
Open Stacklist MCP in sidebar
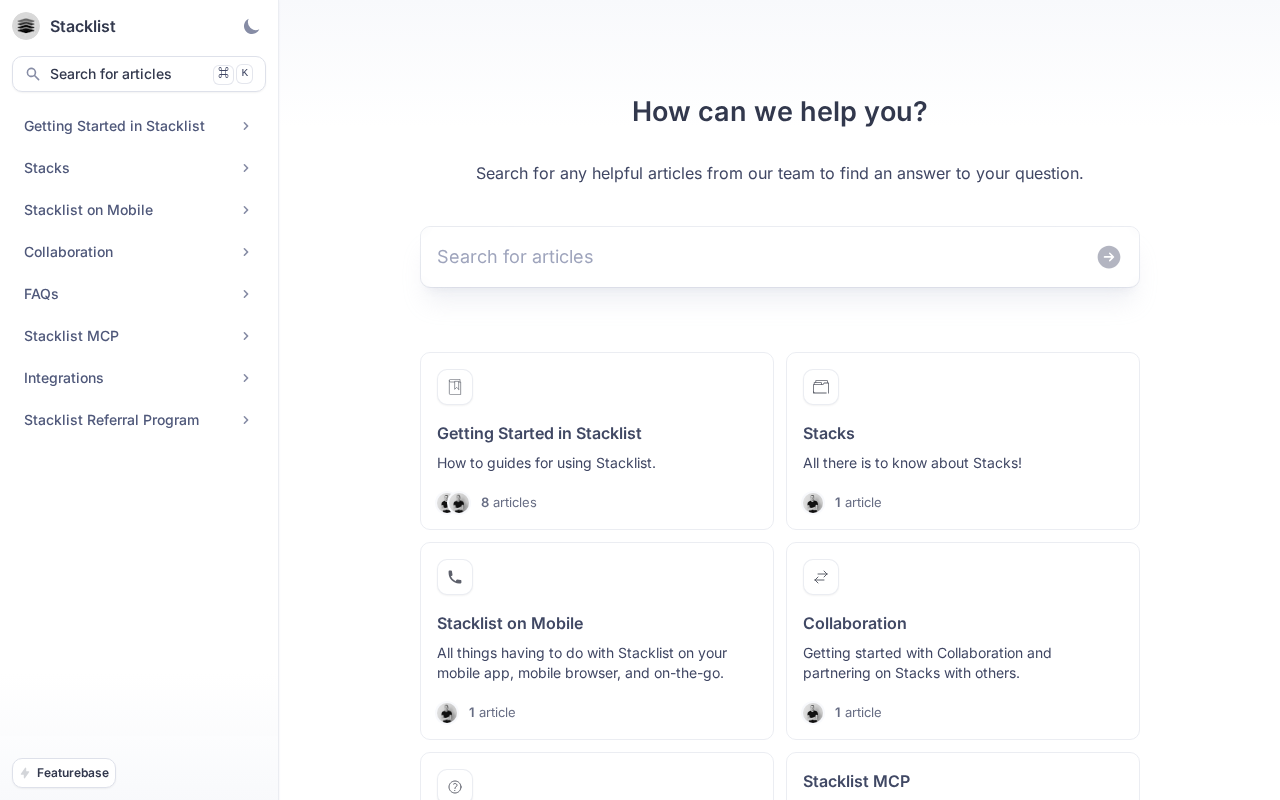point(139,336)
